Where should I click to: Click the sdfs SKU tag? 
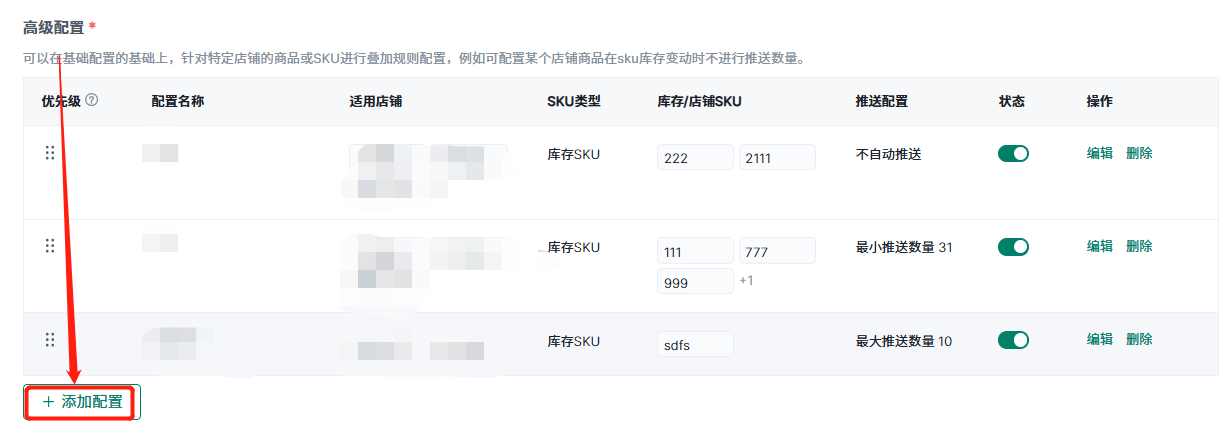click(695, 345)
